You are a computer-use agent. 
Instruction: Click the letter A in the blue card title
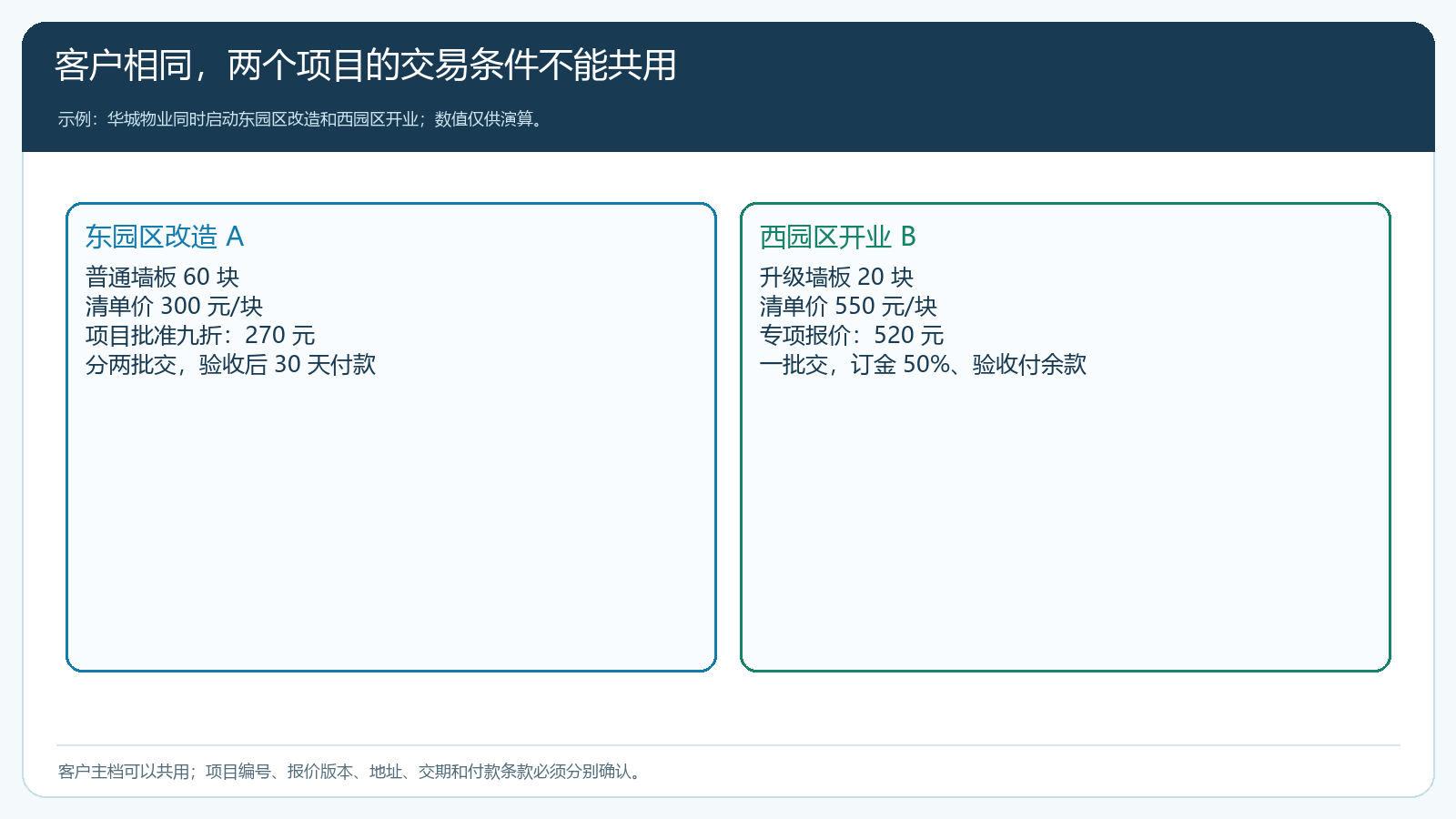235,237
